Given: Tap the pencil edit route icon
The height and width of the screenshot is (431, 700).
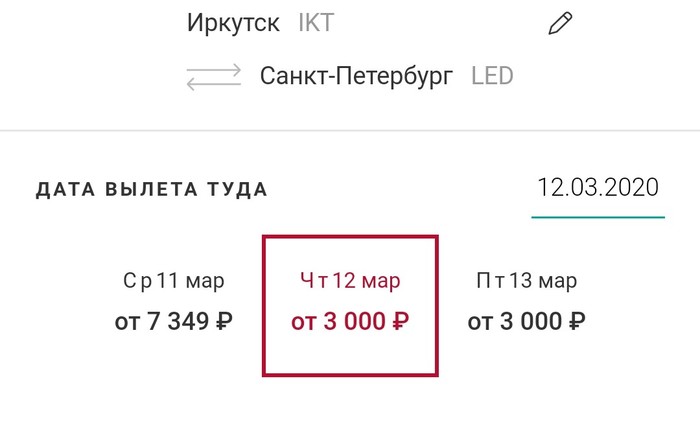Looking at the screenshot, I should (559, 25).
